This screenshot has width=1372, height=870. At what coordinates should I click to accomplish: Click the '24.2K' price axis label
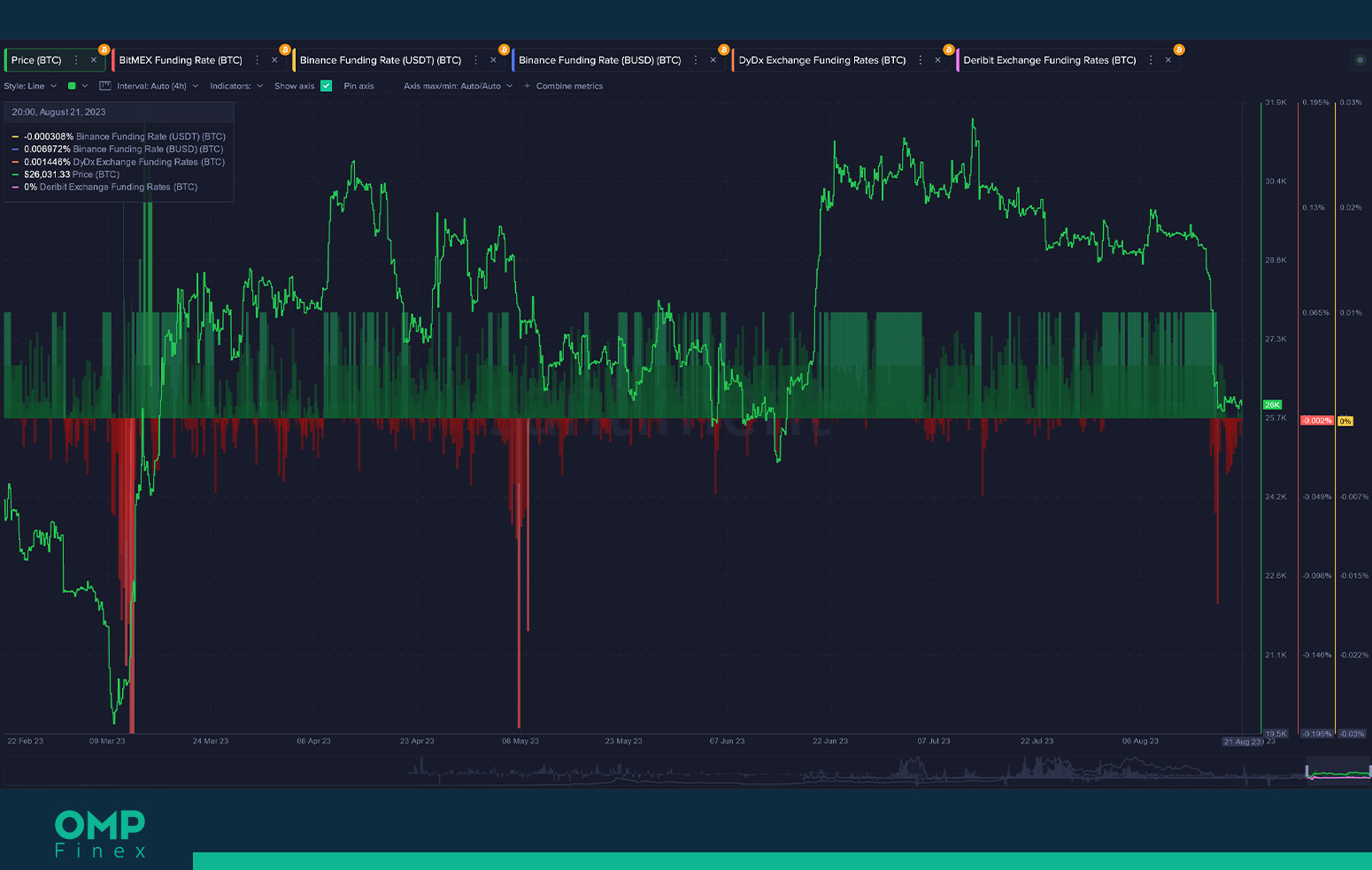coord(1276,497)
